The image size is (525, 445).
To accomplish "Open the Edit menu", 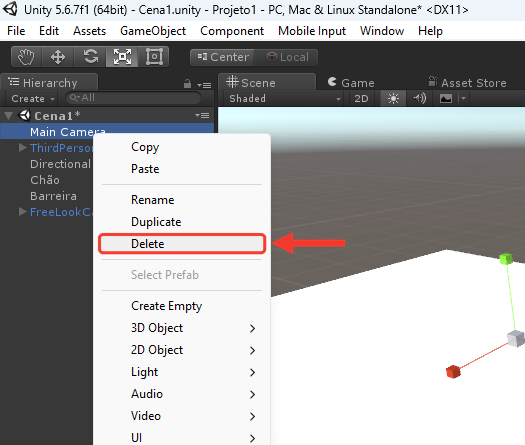I will 49,31.
